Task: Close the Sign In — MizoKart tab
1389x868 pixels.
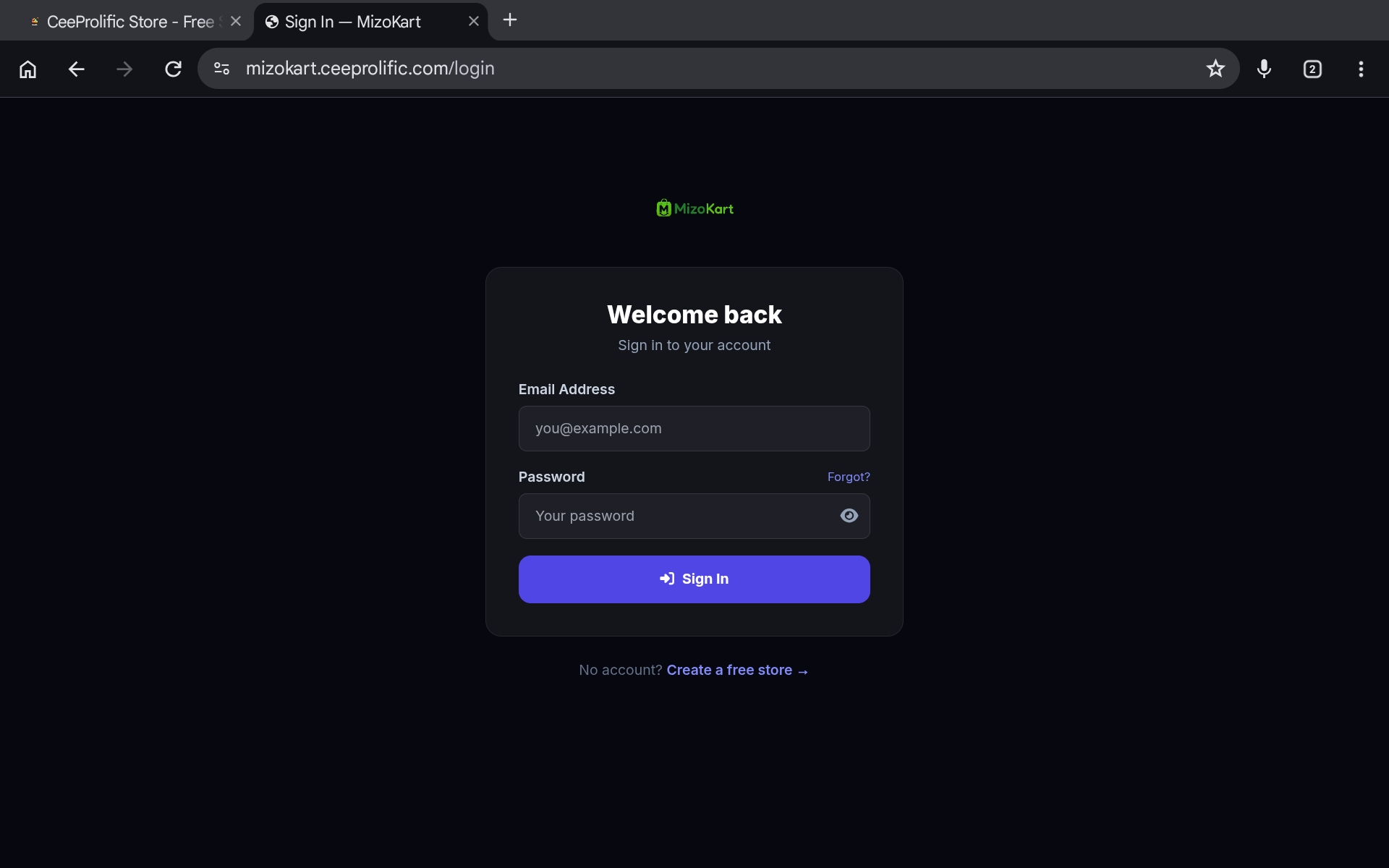Action: pyautogui.click(x=474, y=22)
